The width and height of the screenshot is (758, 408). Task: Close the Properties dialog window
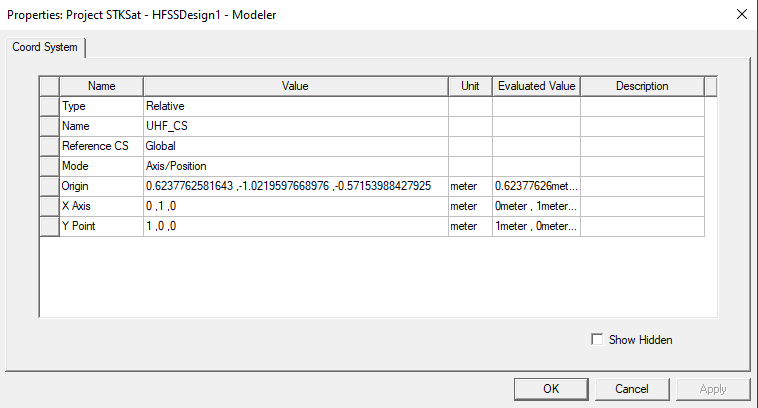pos(741,14)
